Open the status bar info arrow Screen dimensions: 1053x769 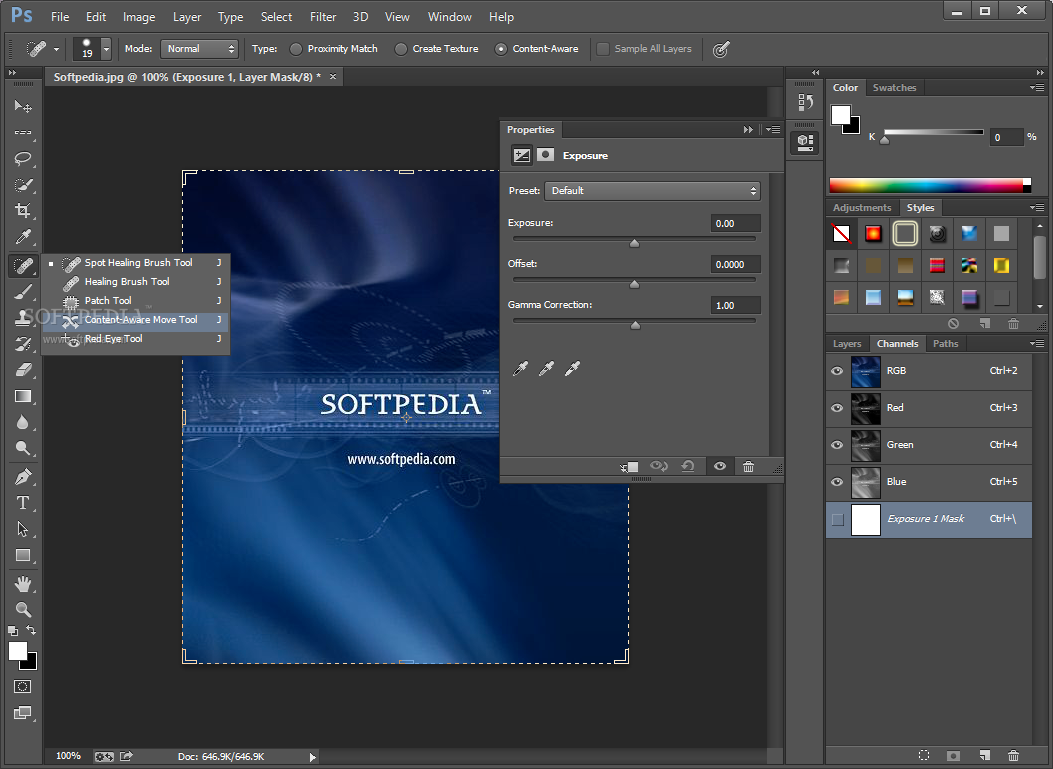(312, 757)
